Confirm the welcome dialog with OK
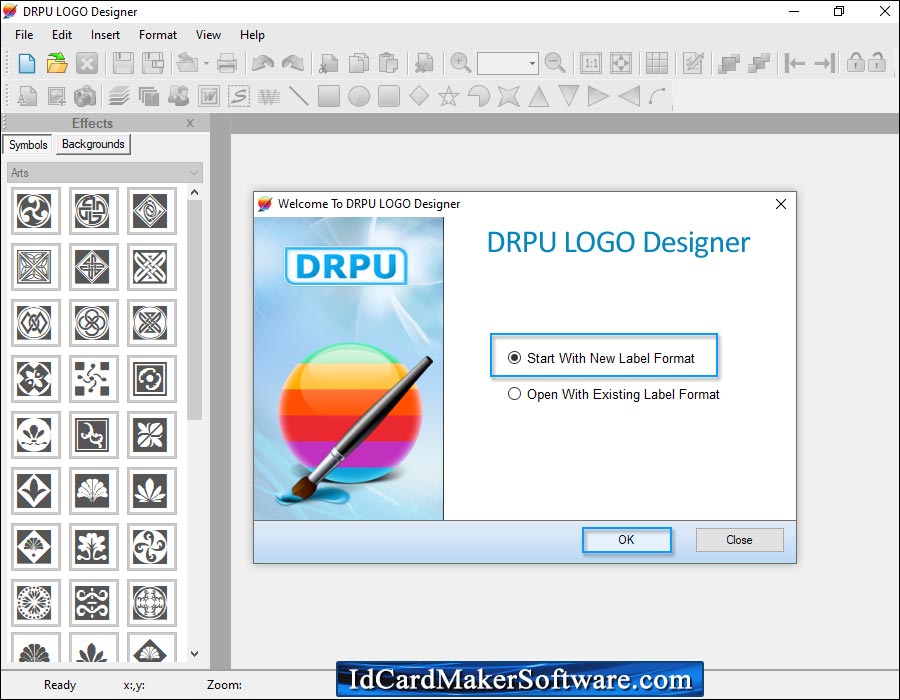The width and height of the screenshot is (900, 700). [626, 540]
